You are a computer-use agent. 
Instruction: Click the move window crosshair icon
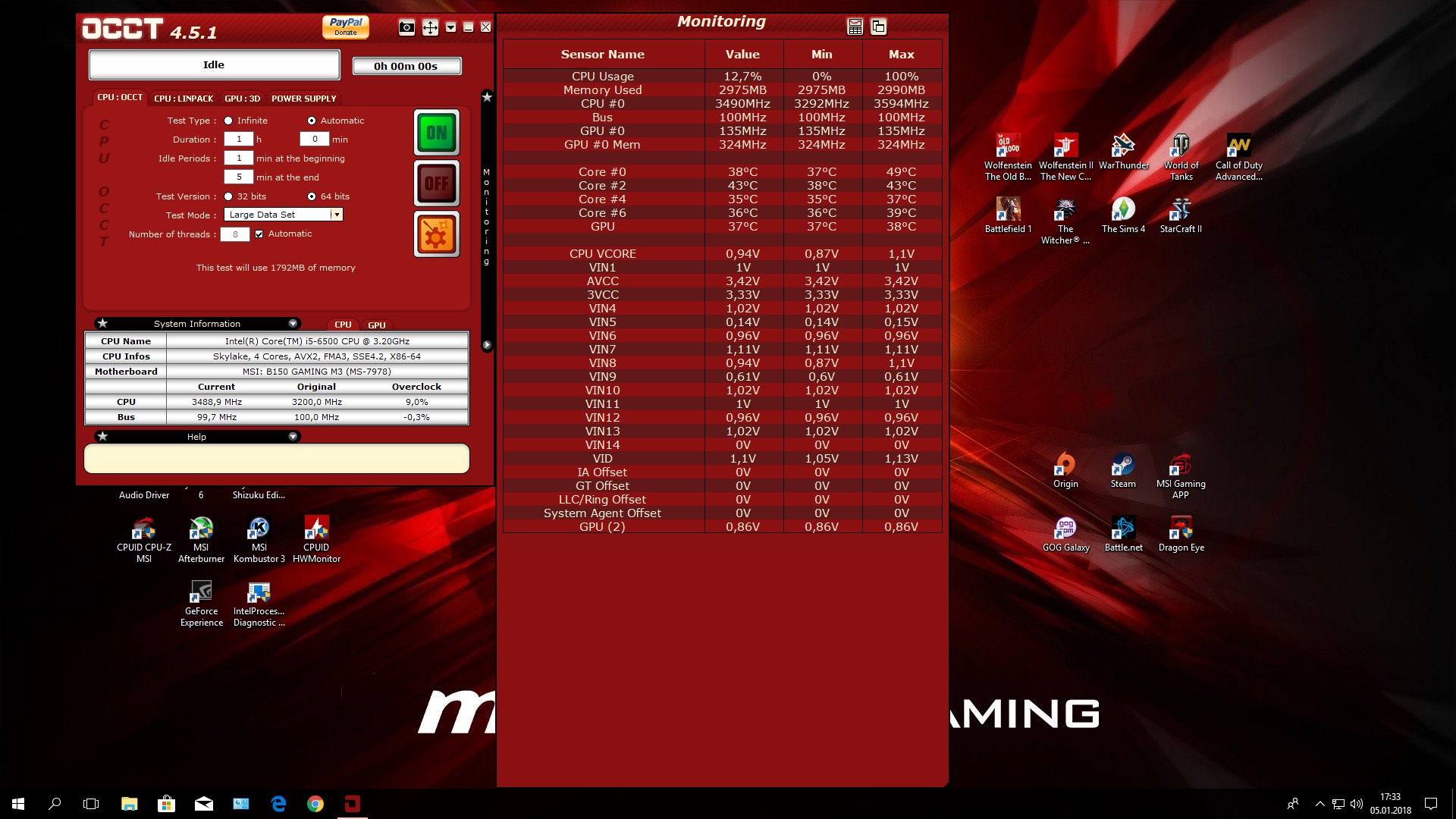click(x=430, y=28)
